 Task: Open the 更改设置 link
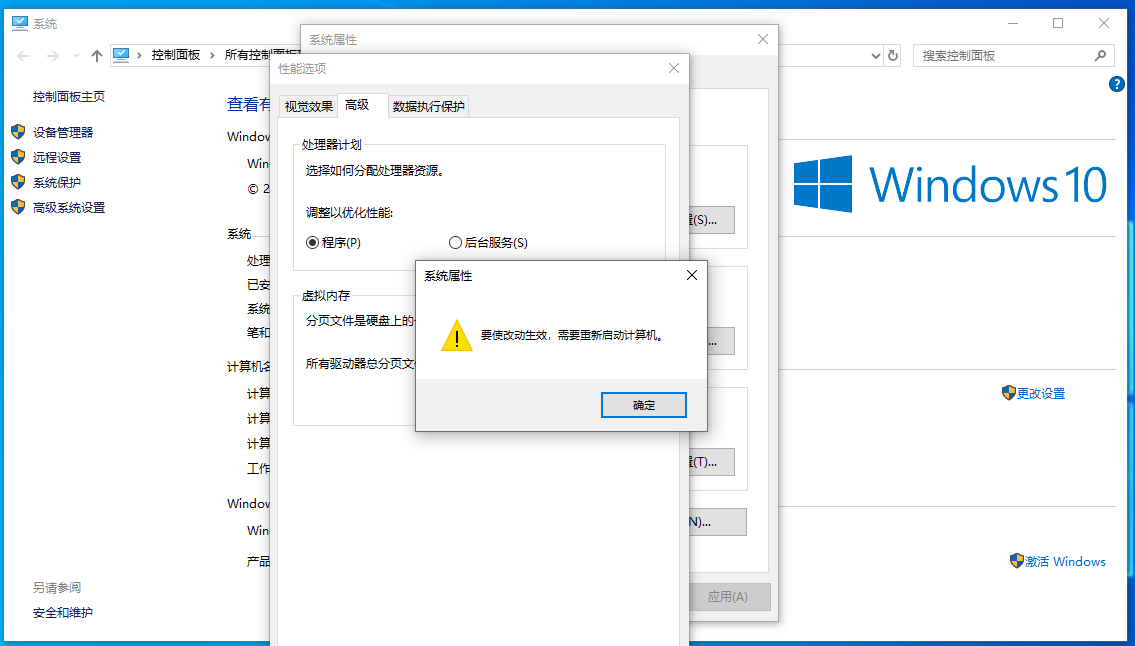tap(1041, 393)
